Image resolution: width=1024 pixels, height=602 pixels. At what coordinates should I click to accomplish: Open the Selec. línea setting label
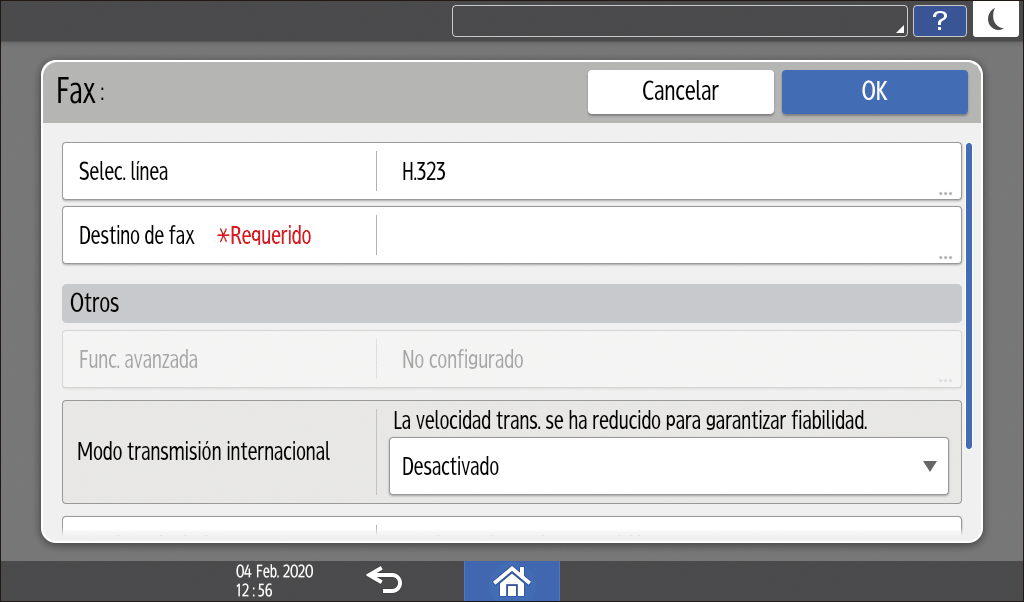[x=123, y=172]
